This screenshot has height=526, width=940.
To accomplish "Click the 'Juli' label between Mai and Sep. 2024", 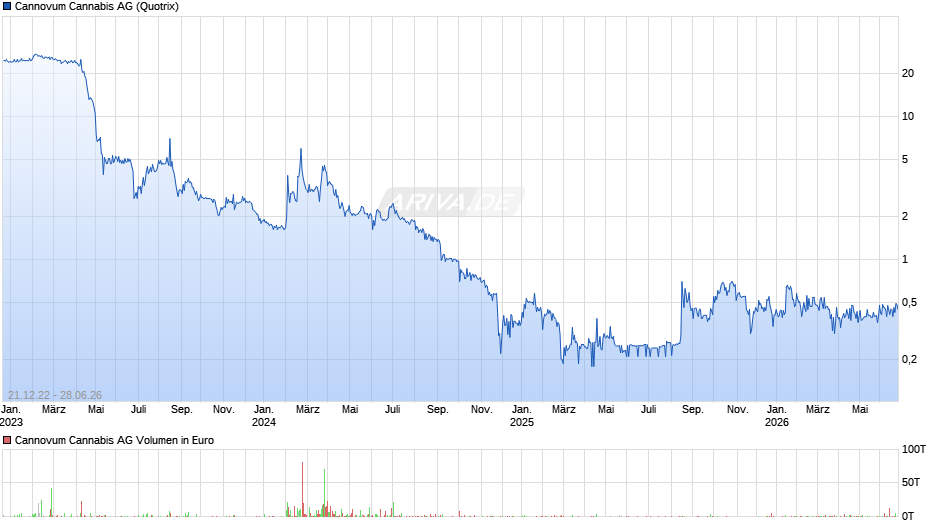I will 393,410.
